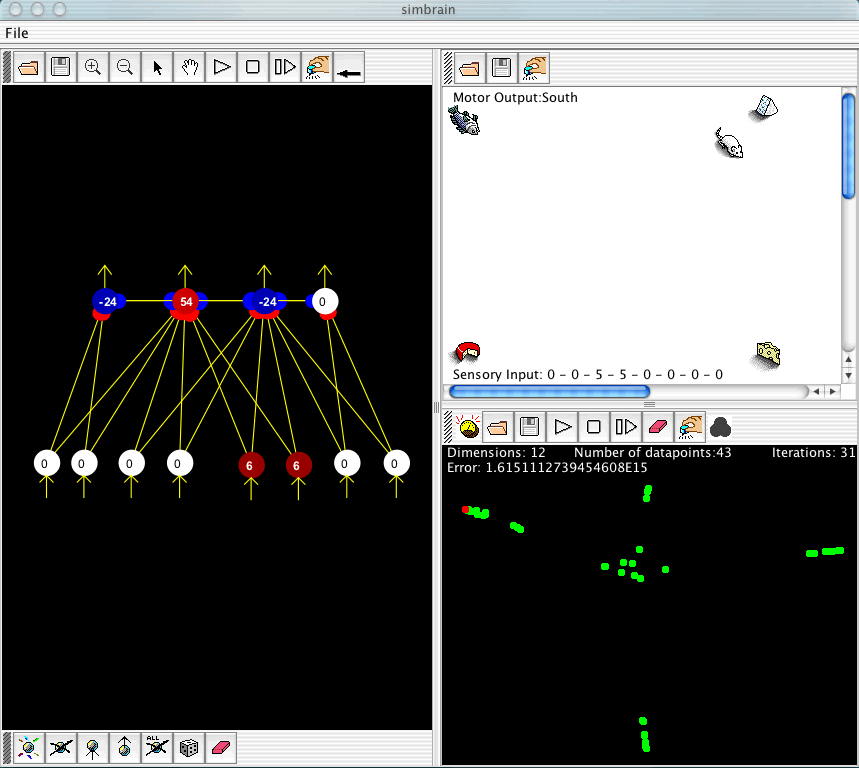859x768 pixels.
Task: Click the zoom out magnifier tool
Action: (125, 67)
